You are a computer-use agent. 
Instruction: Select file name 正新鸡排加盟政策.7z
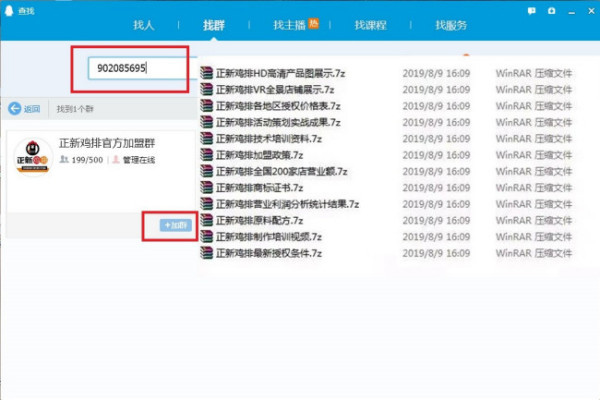click(259, 155)
